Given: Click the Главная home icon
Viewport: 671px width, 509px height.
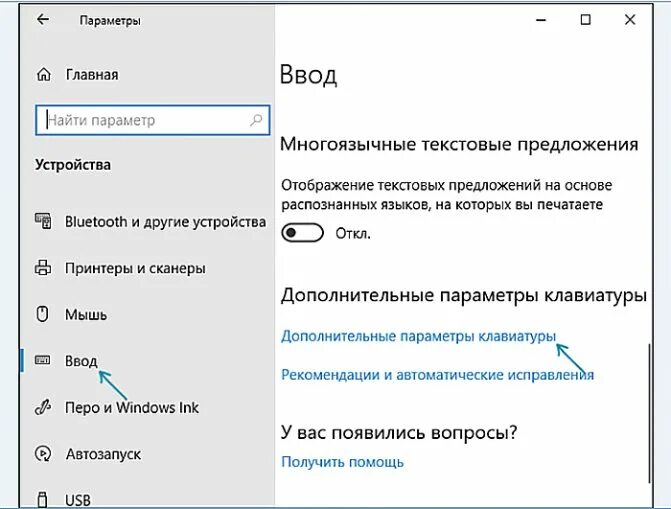Looking at the screenshot, I should click(x=43, y=74).
